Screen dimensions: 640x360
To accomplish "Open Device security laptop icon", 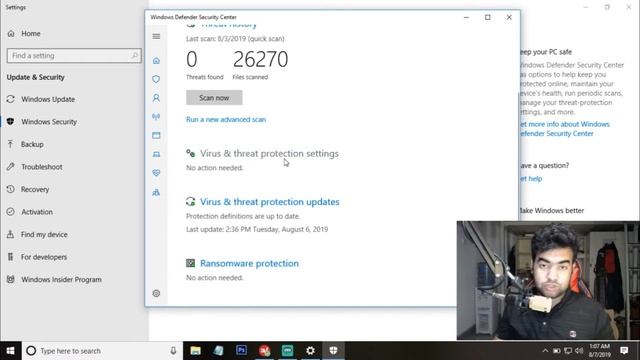I will pyautogui.click(x=156, y=154).
